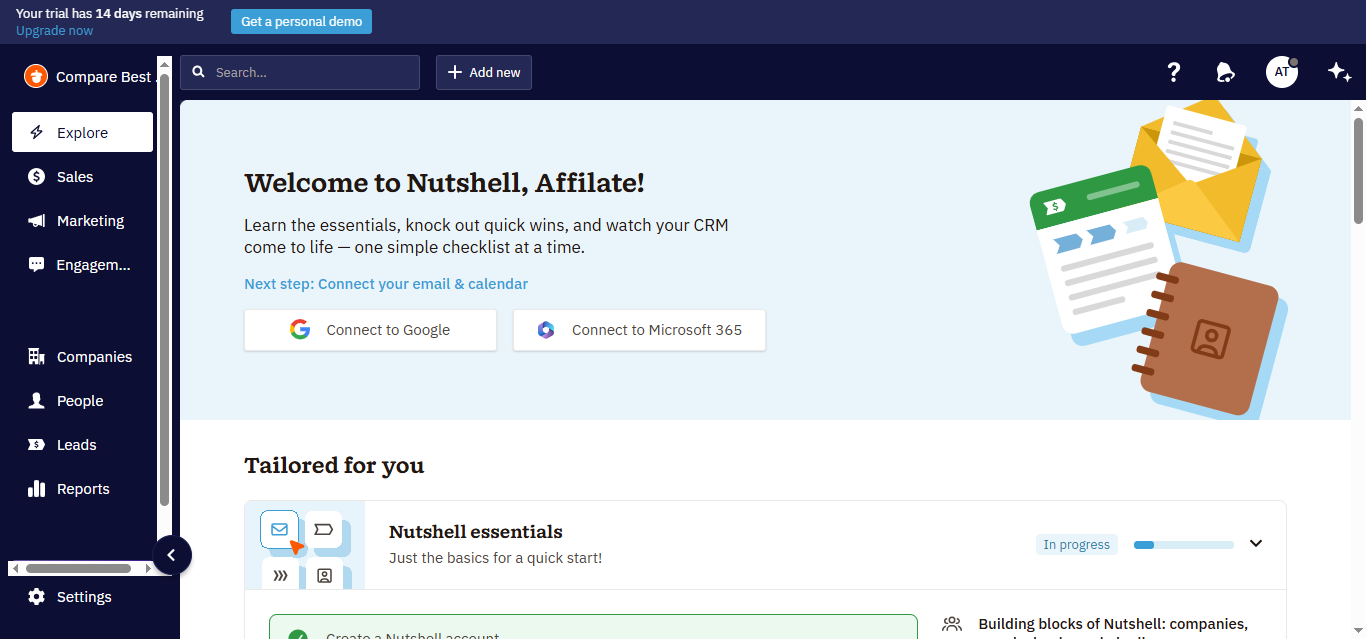
Task: Click the Engagement chat bubble icon
Action: tap(37, 264)
